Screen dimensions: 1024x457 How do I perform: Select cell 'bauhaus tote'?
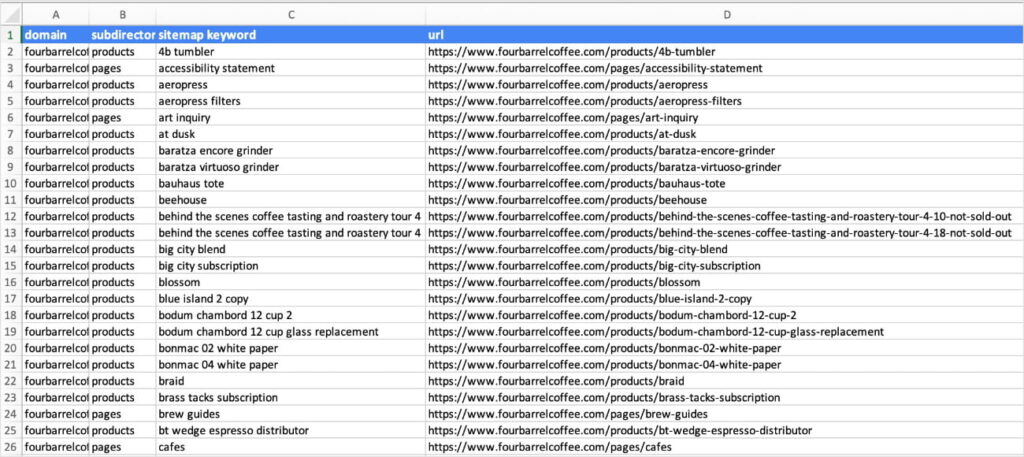291,183
